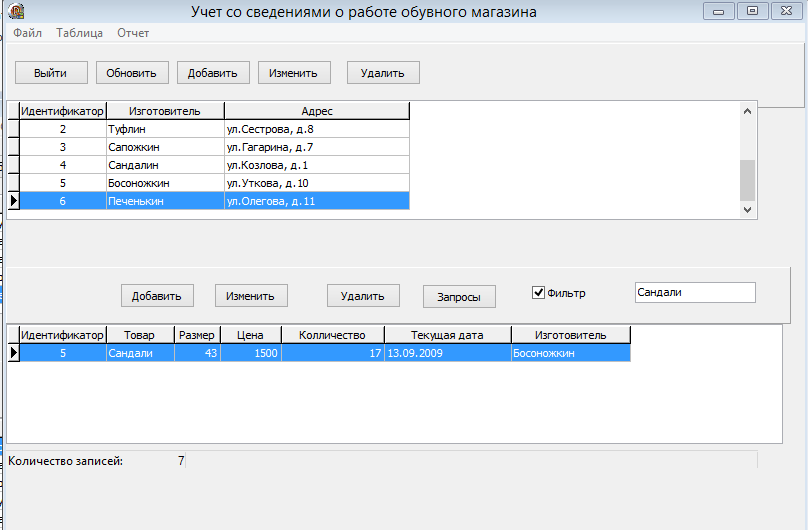Screen dimensions: 808x530
Task: Click the upper Добавить button
Action: (x=213, y=73)
